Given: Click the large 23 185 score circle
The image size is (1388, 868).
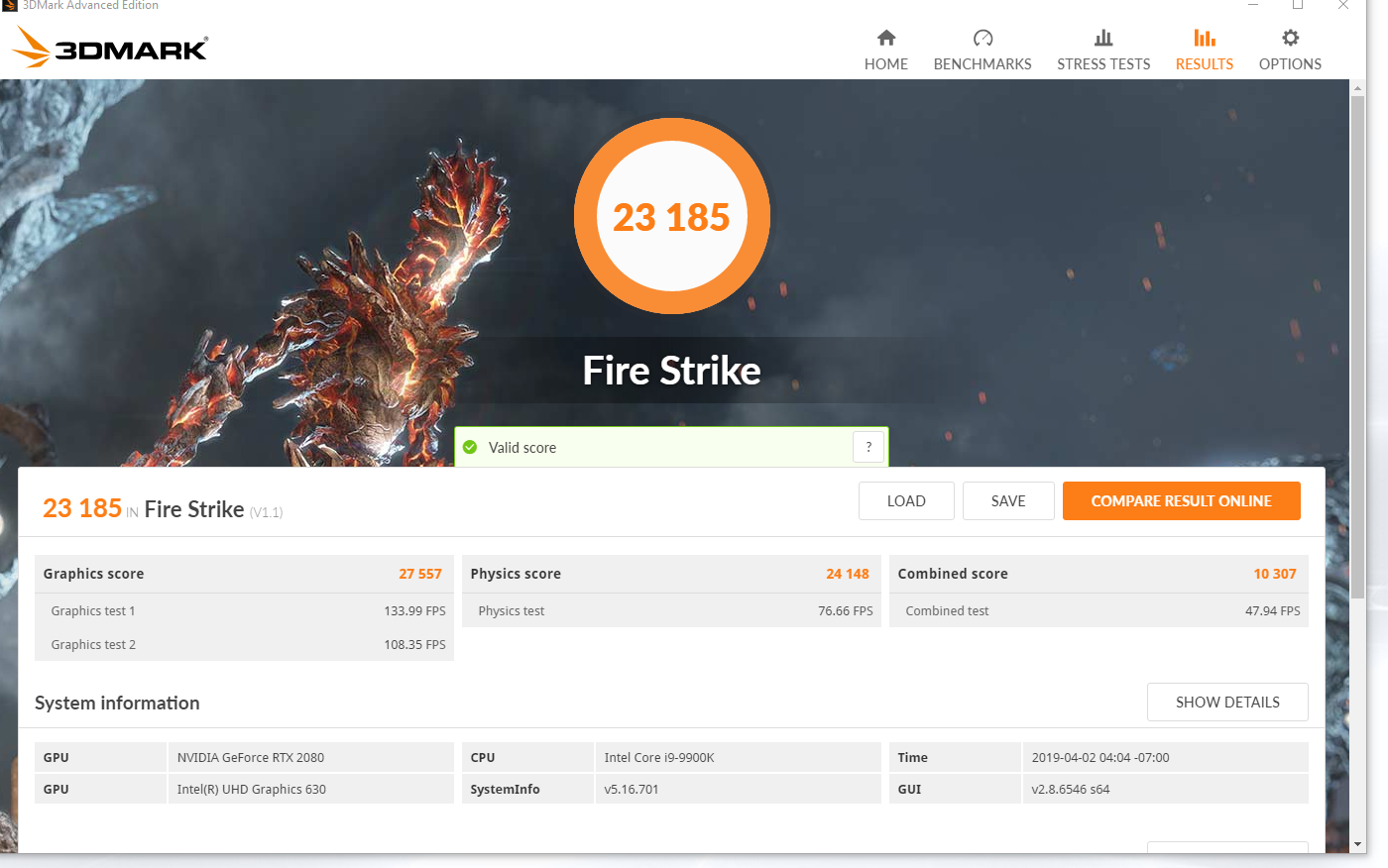Looking at the screenshot, I should (x=672, y=216).
